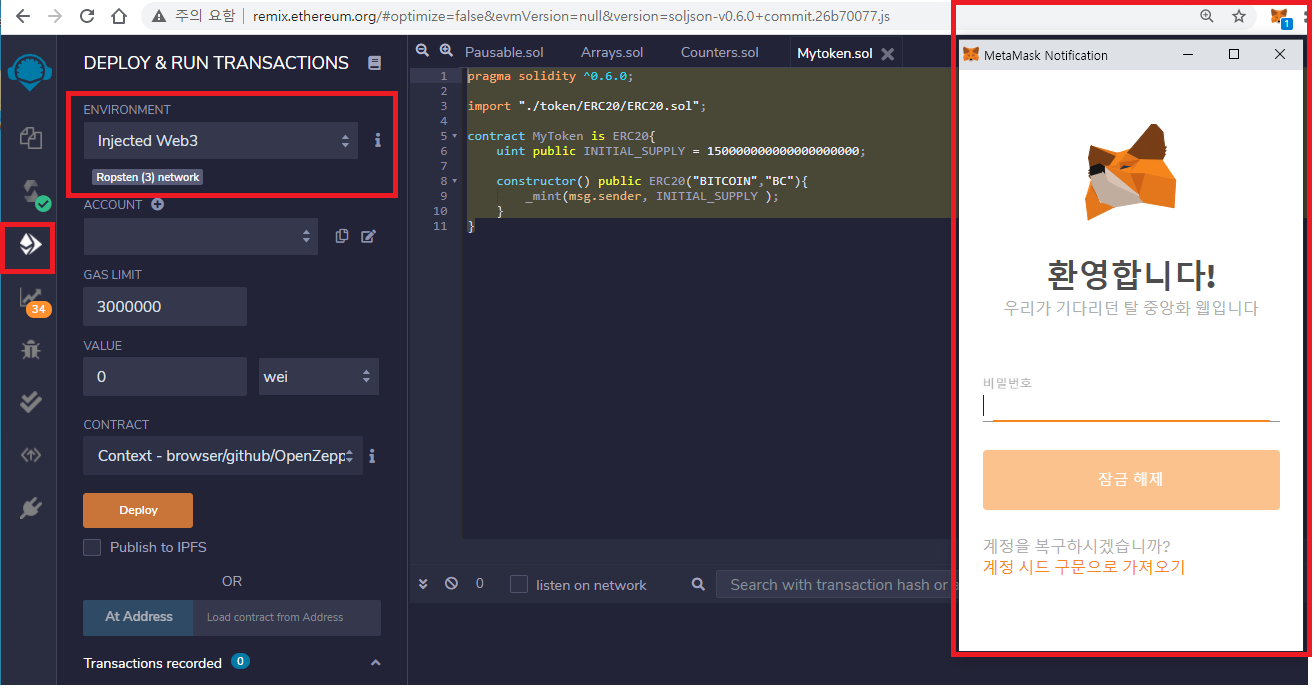The height and width of the screenshot is (688, 1315).
Task: Open the Analysis icon with 34 badge
Action: click(x=33, y=301)
